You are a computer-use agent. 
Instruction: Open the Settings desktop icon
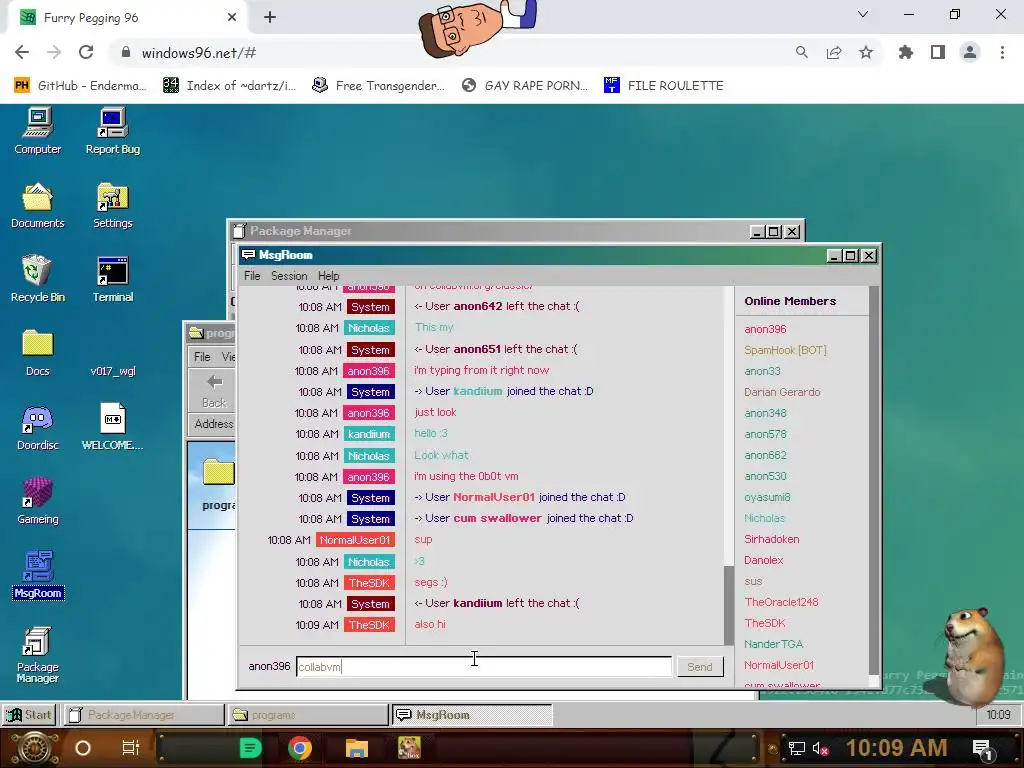pos(112,205)
